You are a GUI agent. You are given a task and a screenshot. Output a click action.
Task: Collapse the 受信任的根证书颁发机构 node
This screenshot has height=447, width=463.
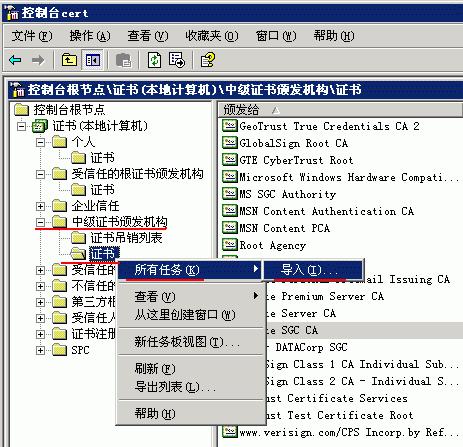pyautogui.click(x=40, y=174)
